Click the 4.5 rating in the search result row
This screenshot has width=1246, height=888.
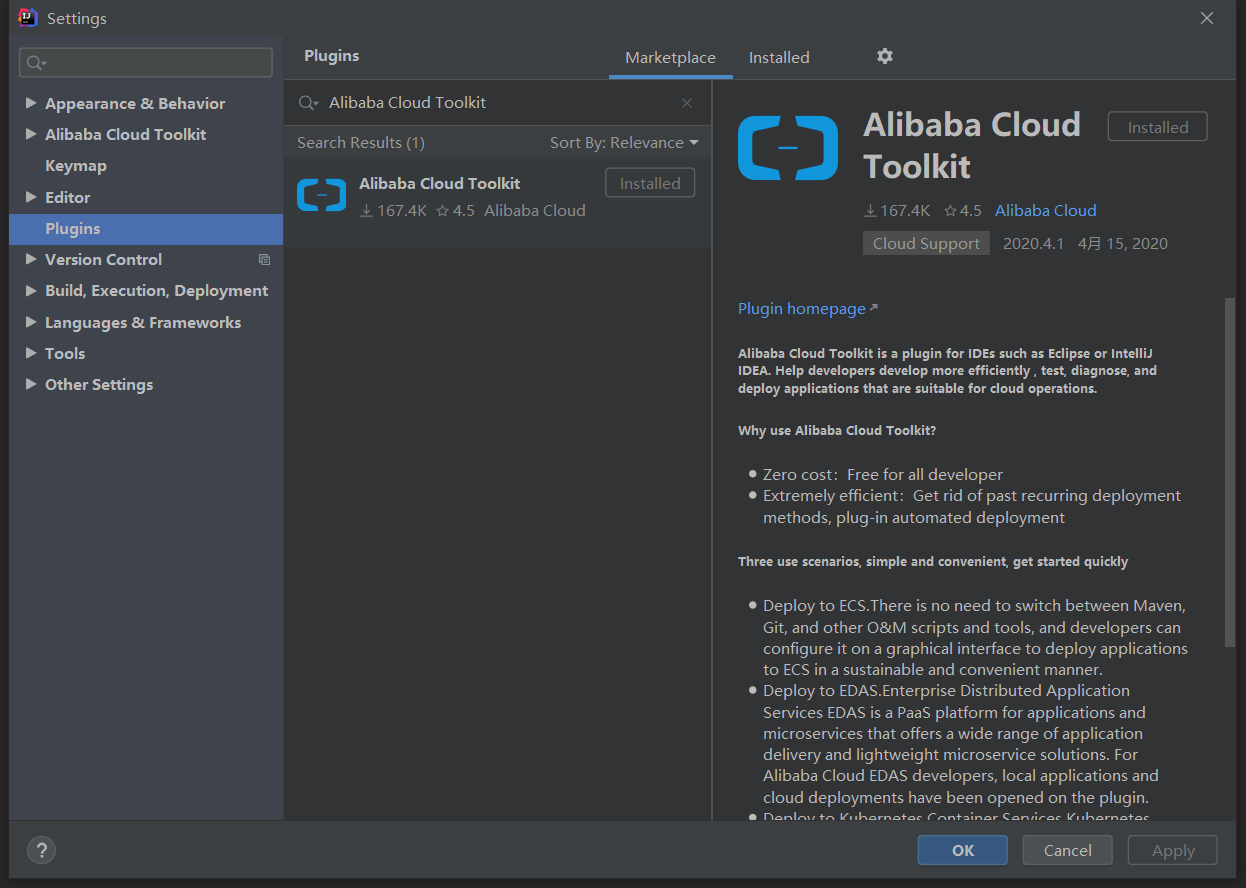(x=456, y=210)
